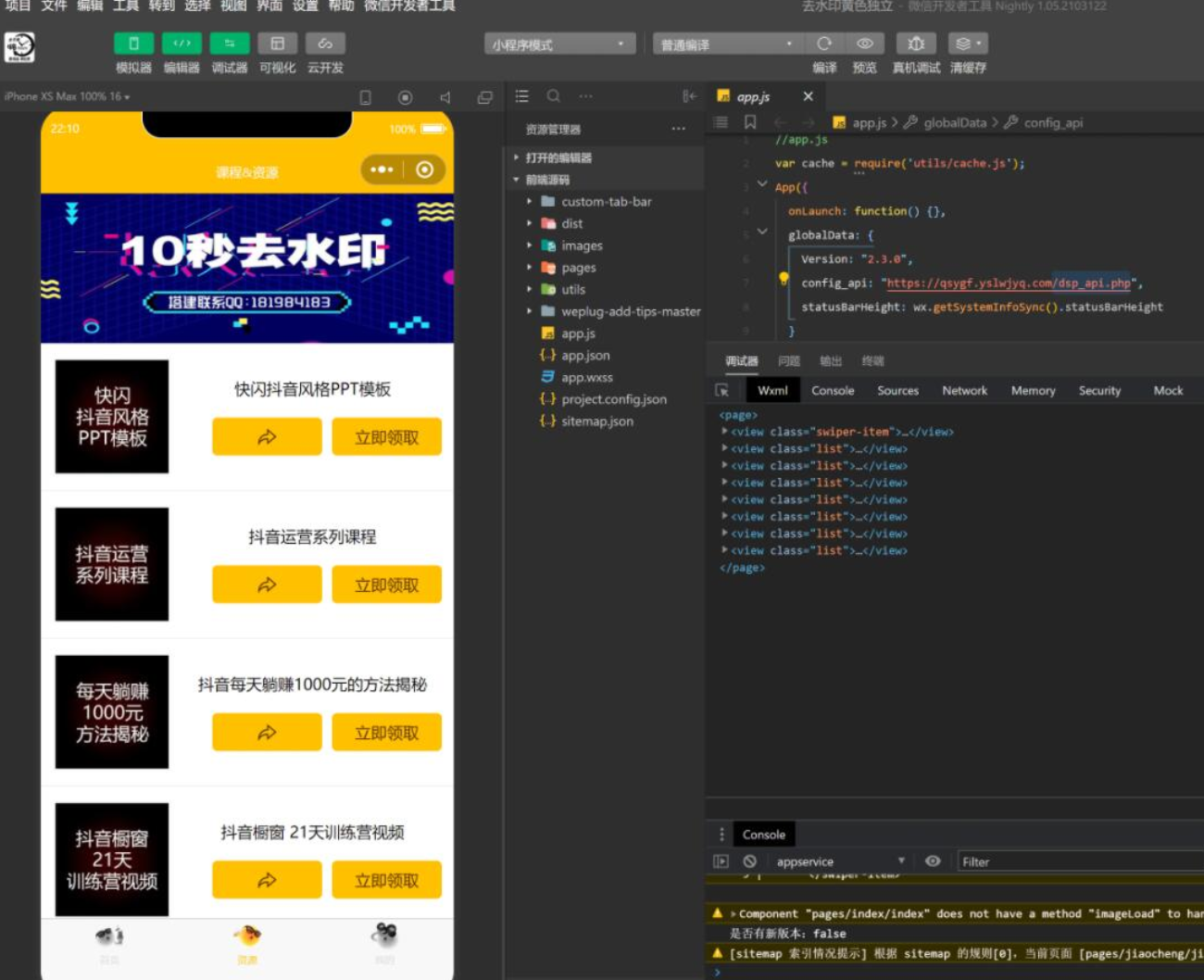Open the 工具 menu in menu bar
This screenshot has height=980, width=1204.
coord(125,6)
